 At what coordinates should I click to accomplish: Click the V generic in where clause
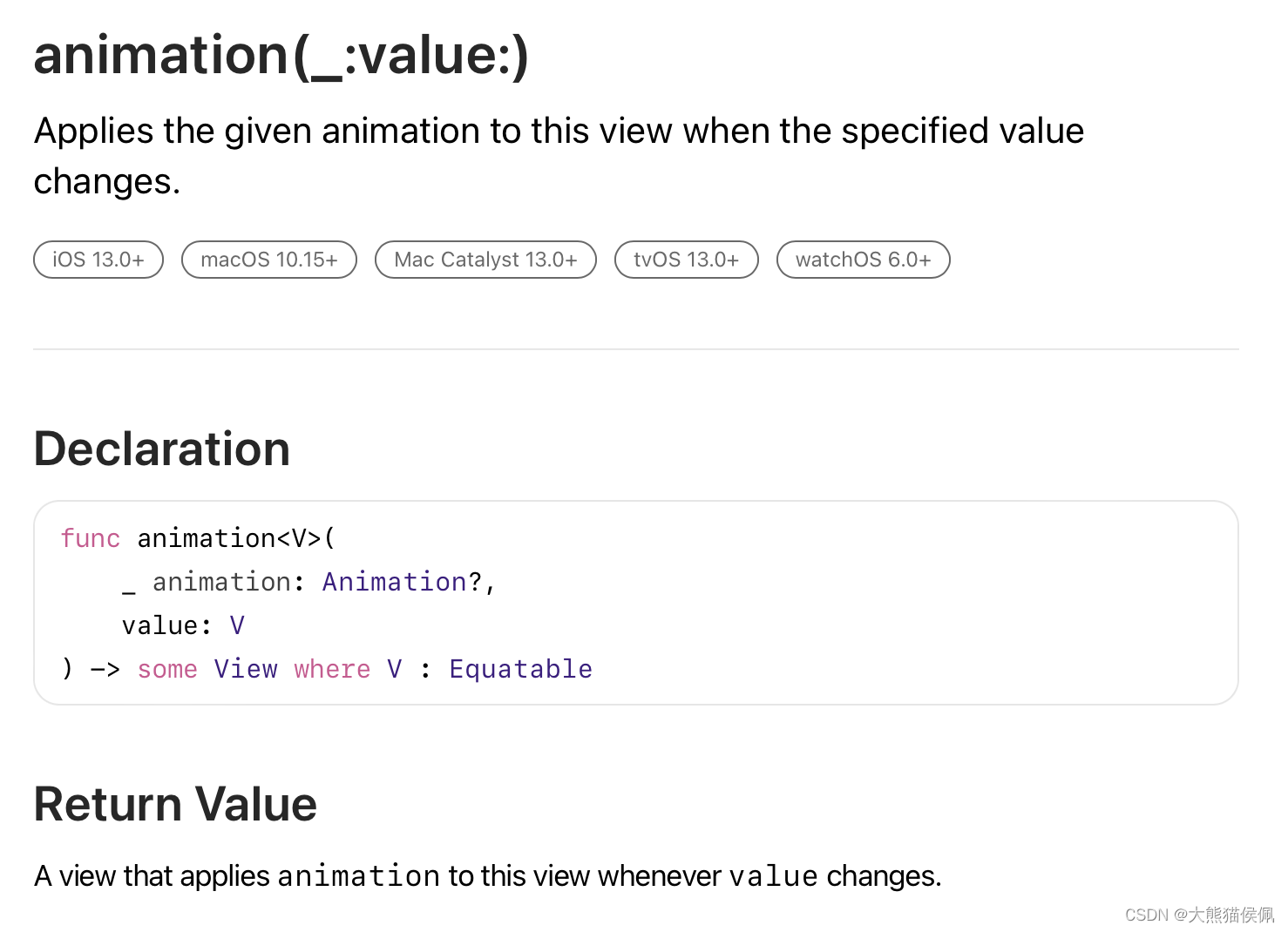(x=395, y=669)
